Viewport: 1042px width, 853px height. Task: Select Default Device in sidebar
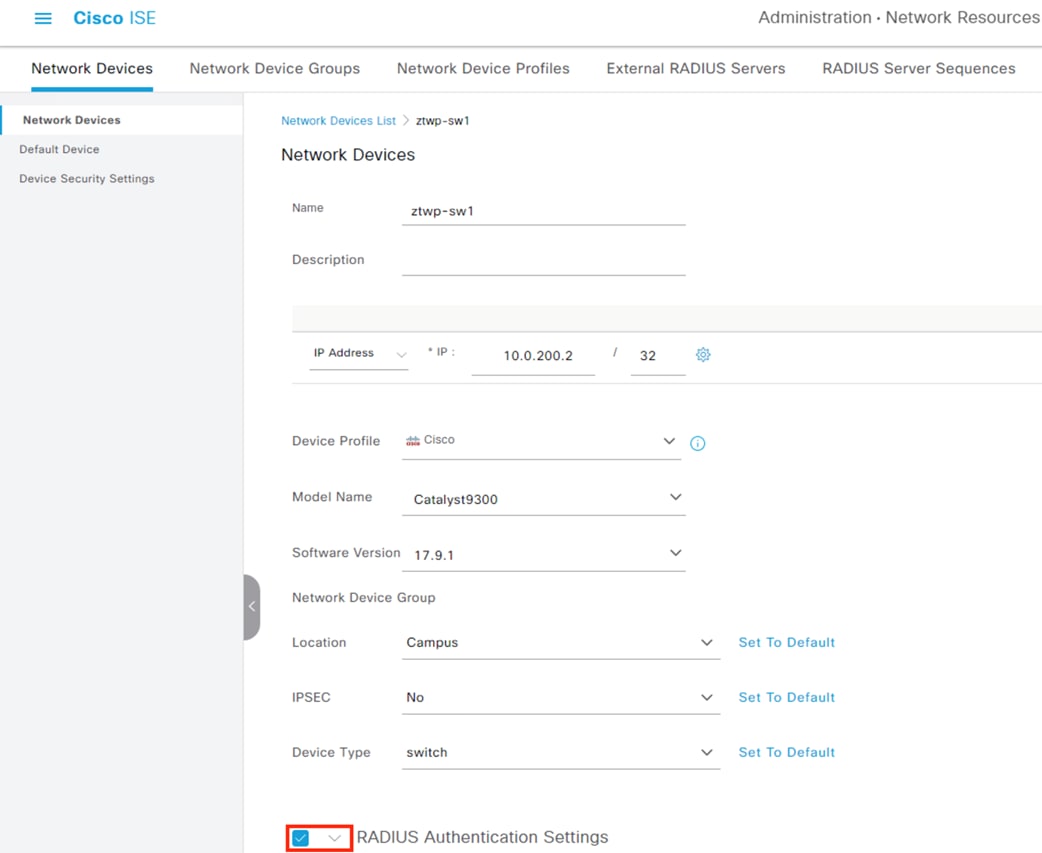click(59, 149)
